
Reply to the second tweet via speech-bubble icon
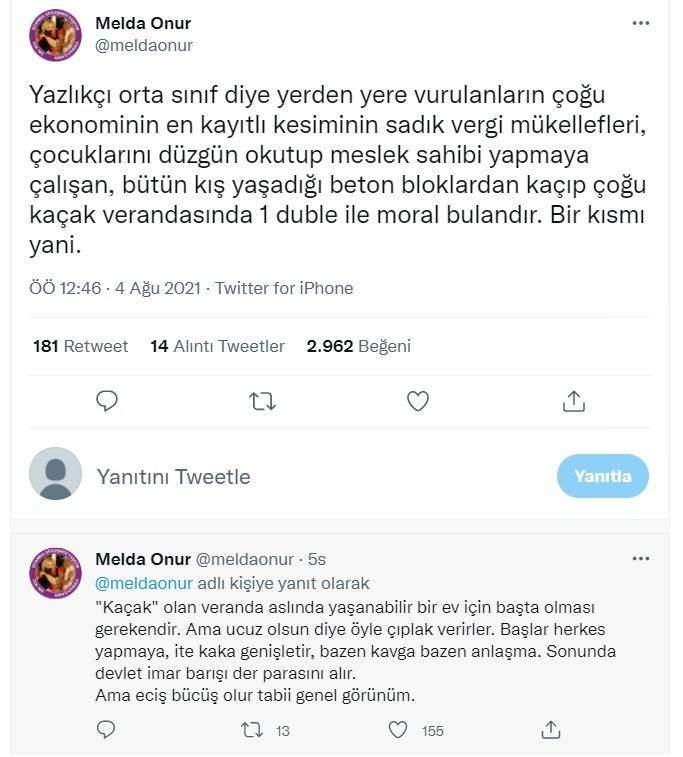coord(107,730)
